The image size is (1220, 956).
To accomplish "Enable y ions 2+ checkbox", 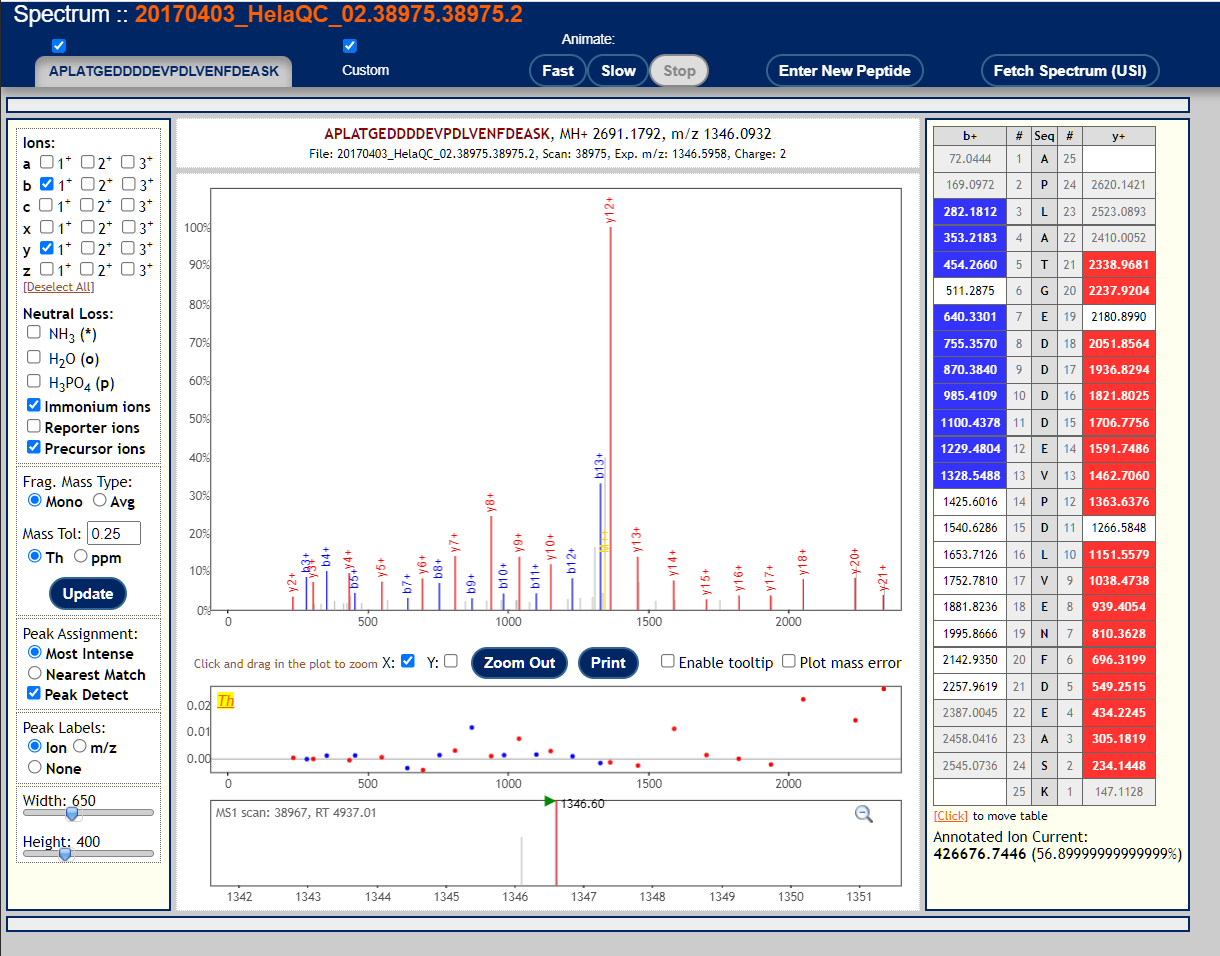I will [x=88, y=248].
